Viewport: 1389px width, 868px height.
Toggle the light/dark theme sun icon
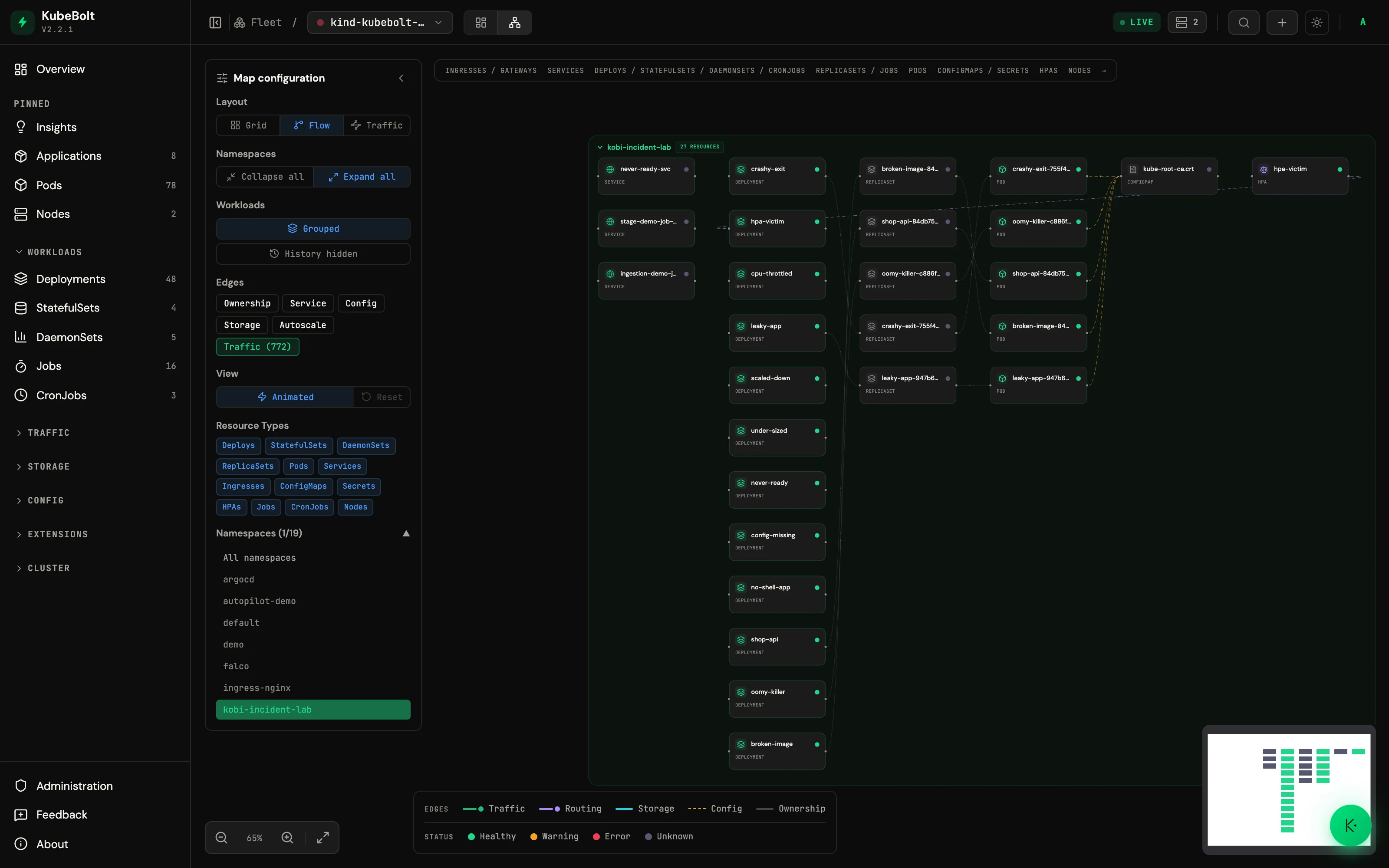point(1317,23)
